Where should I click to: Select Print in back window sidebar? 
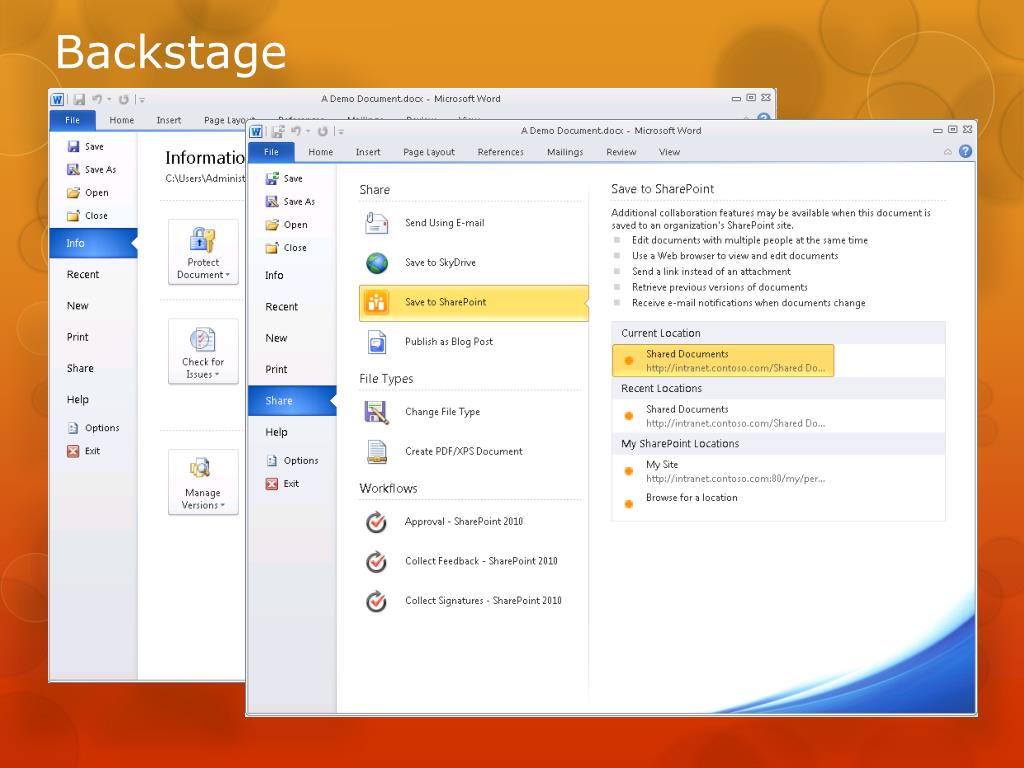click(93, 338)
